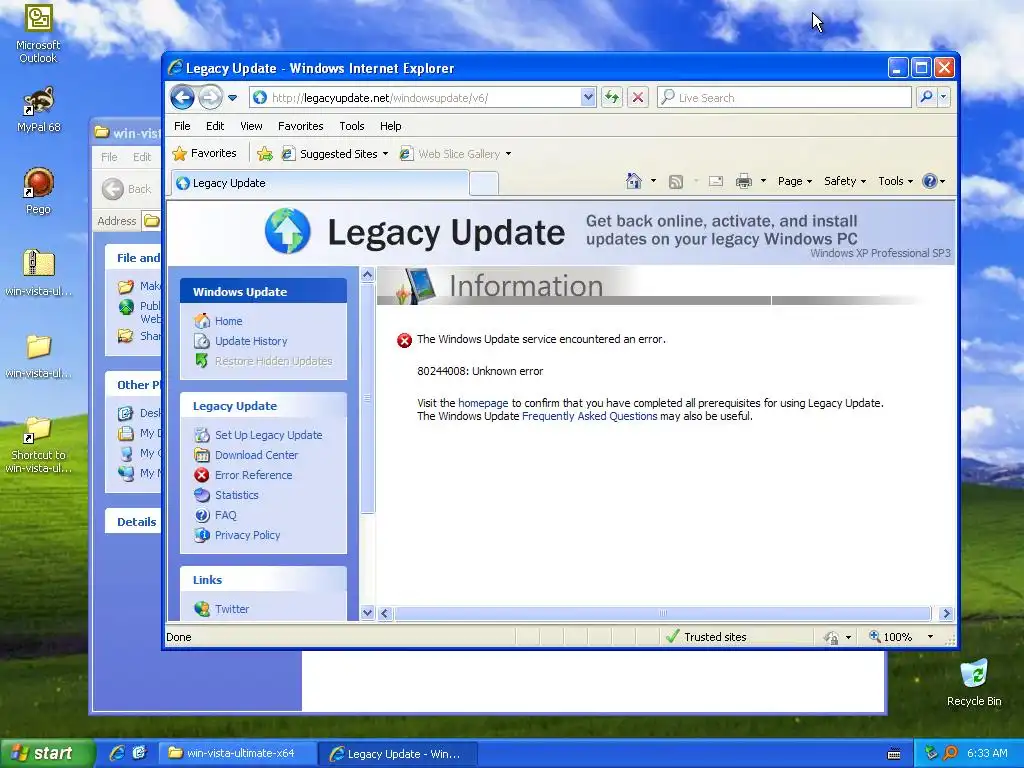Open search provider options dropdown

point(944,98)
